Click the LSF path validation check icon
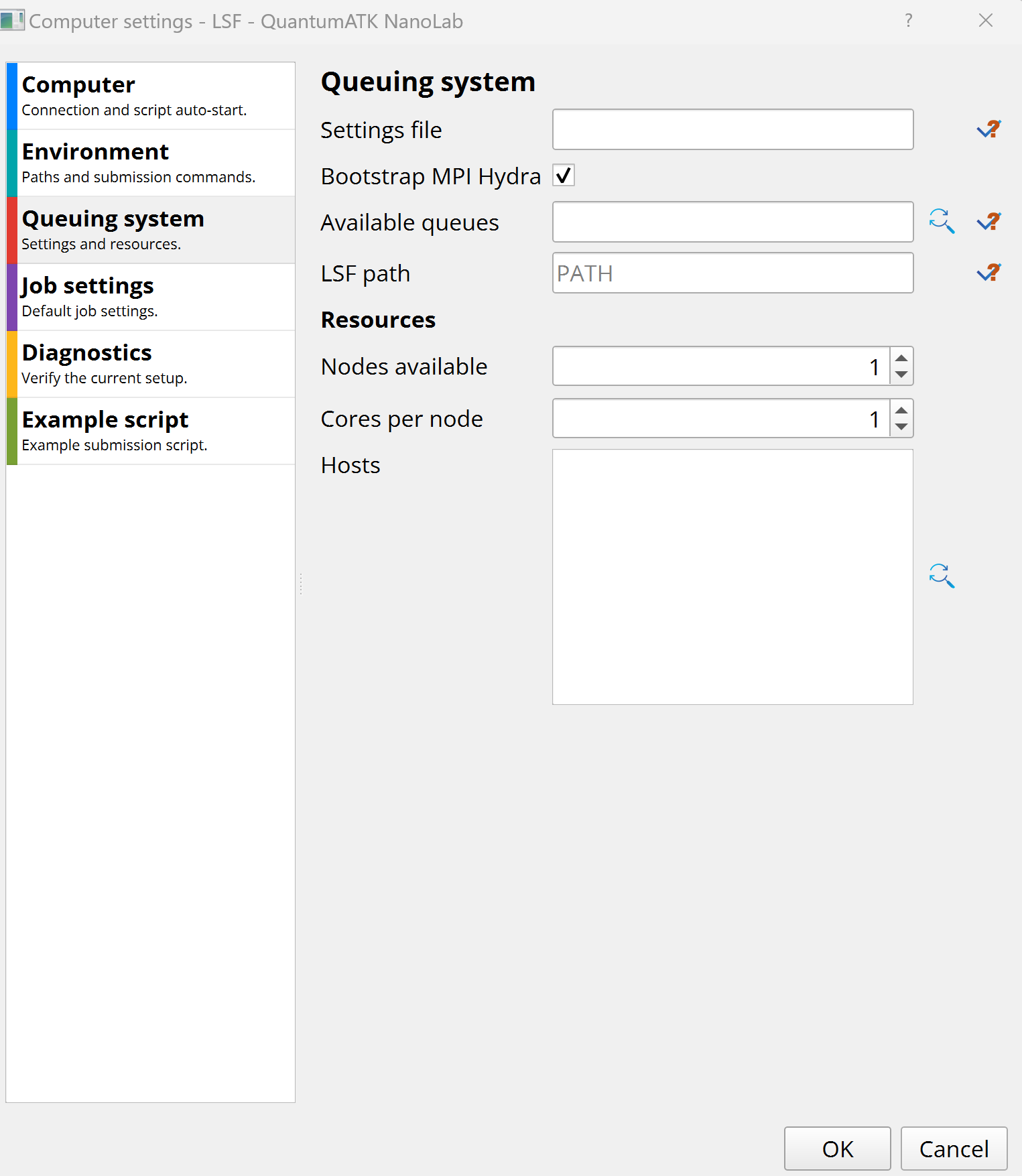 point(988,273)
